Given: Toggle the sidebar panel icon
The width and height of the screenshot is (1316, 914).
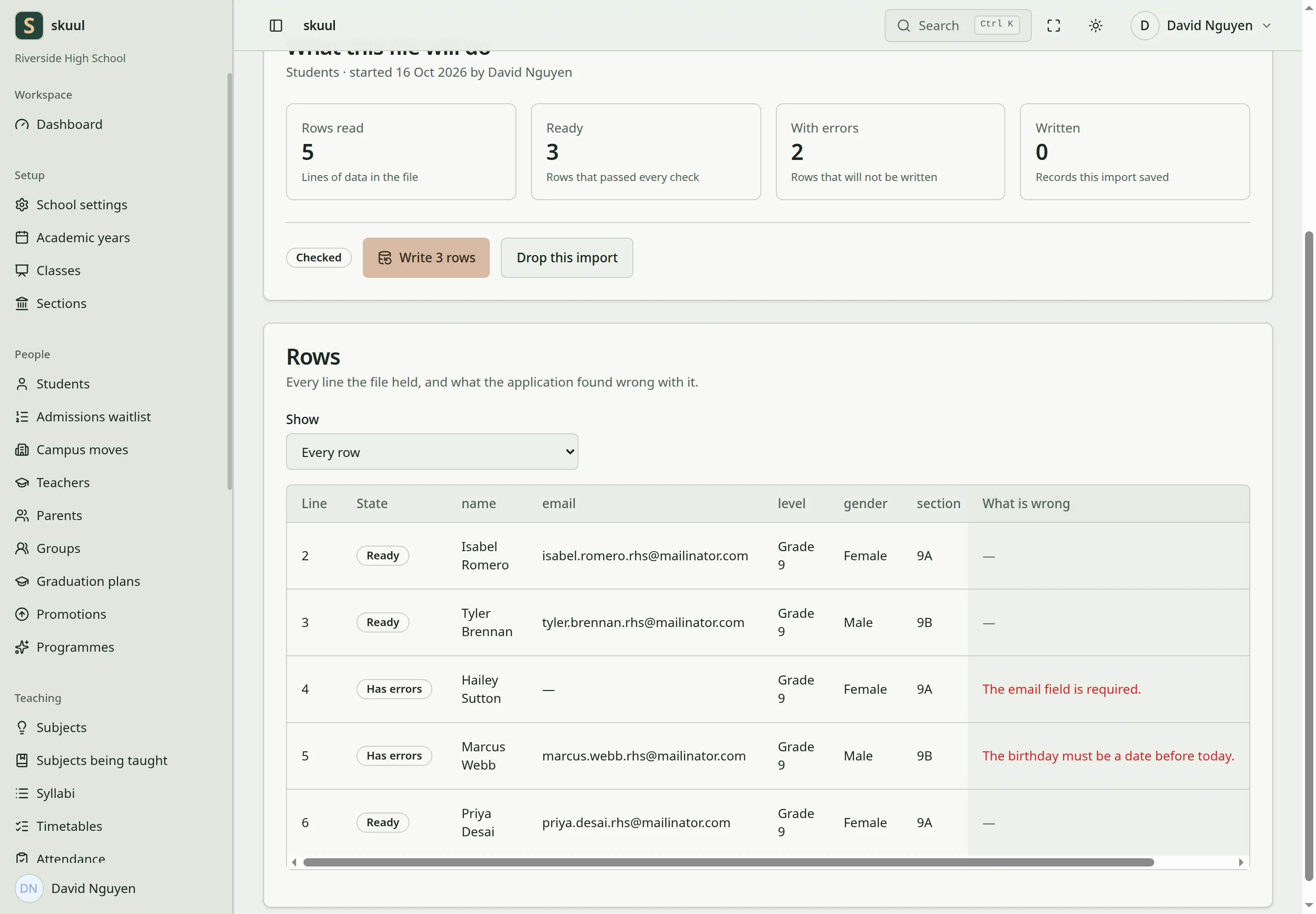Looking at the screenshot, I should click(276, 26).
